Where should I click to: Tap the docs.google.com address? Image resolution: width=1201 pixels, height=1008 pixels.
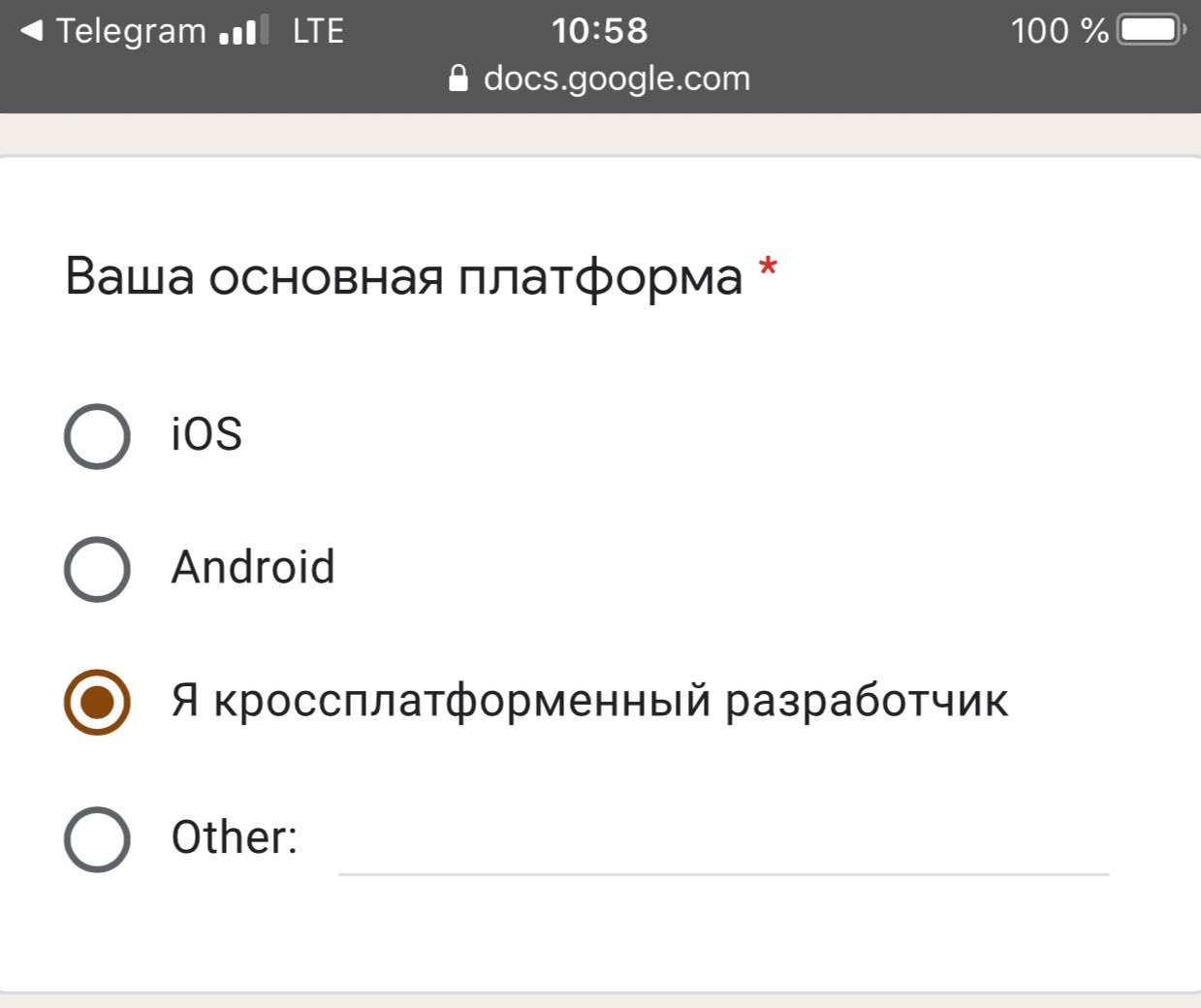click(x=616, y=79)
